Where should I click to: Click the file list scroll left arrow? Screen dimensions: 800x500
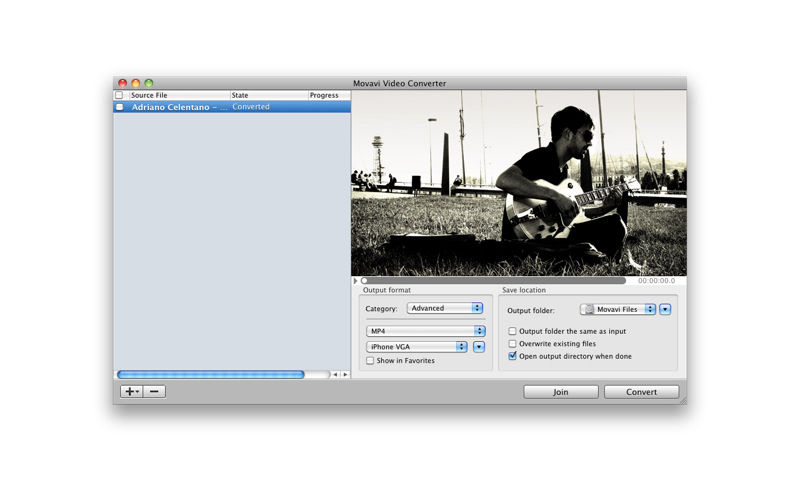[335, 374]
